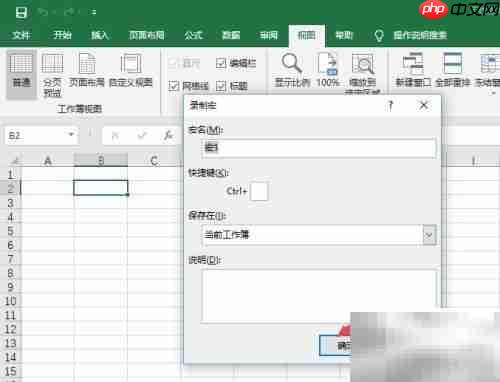Select 分页预览 (Page Break Preview) view
This screenshot has width=500, height=382.
pyautogui.click(x=52, y=75)
